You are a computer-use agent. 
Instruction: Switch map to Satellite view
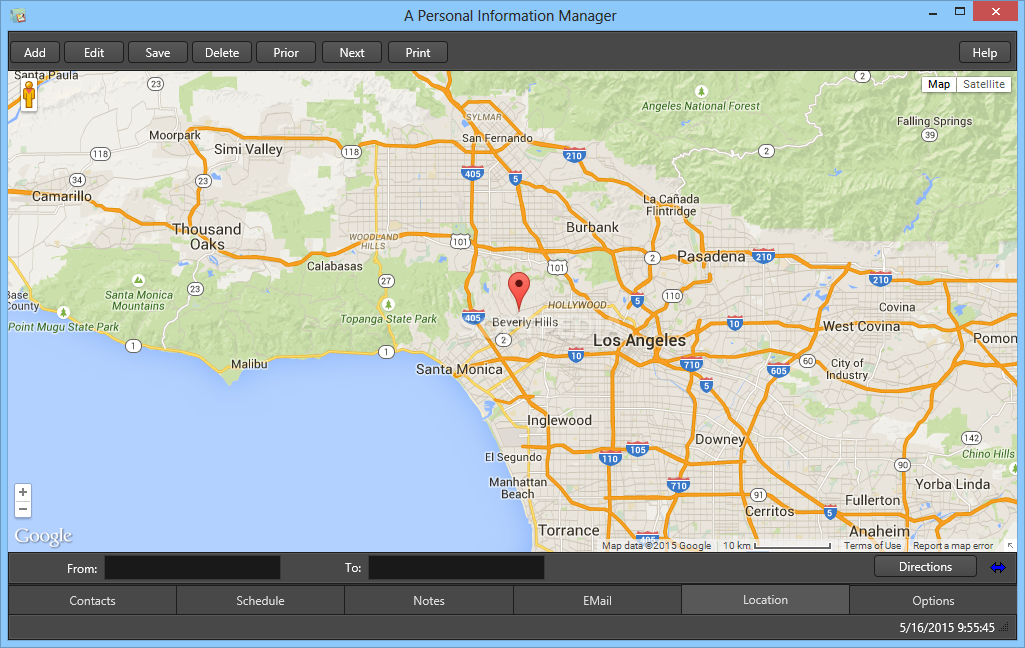984,84
